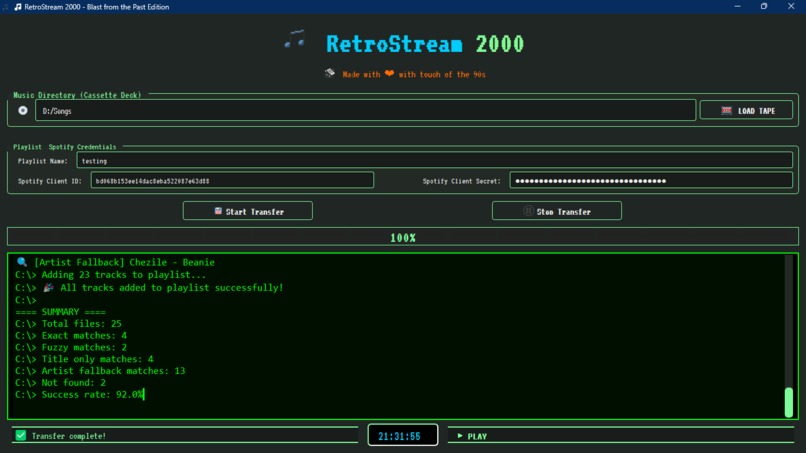The width and height of the screenshot is (806, 453).
Task: Click the 'Transfer complete!' status text
Action: pyautogui.click(x=68, y=436)
